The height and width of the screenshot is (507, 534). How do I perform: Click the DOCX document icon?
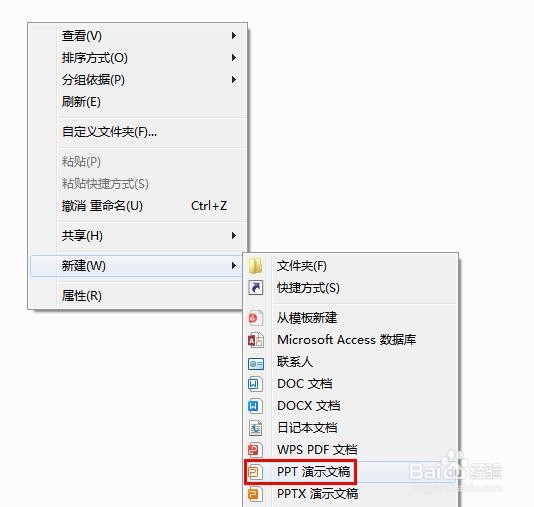pos(255,406)
